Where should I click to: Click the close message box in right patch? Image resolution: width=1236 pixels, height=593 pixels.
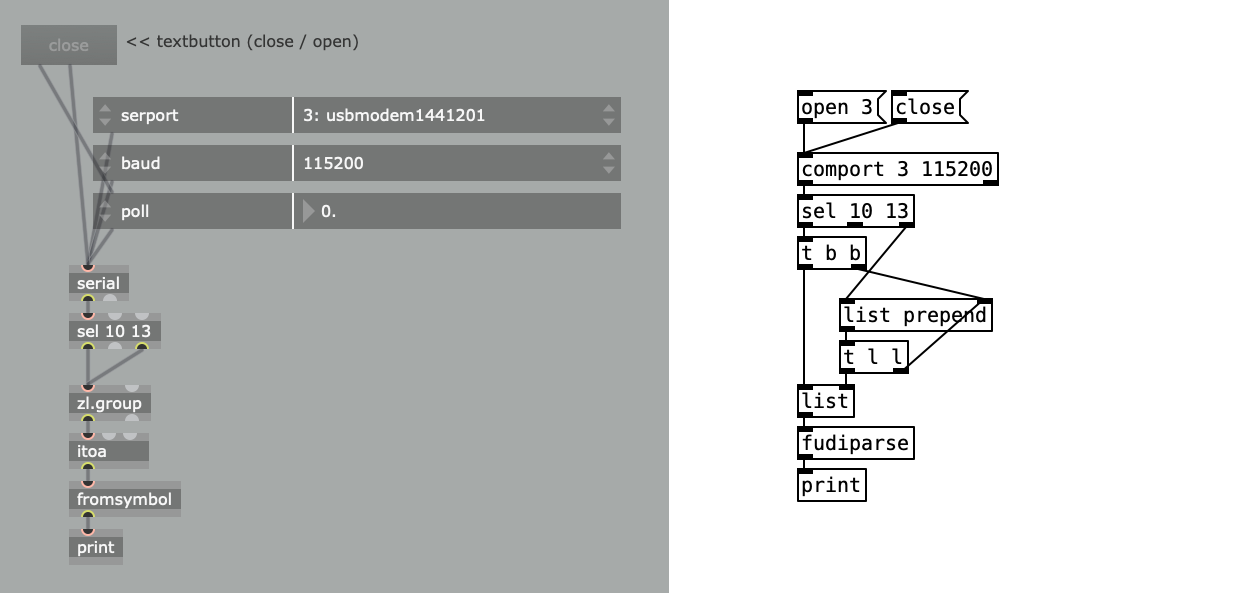tap(925, 107)
